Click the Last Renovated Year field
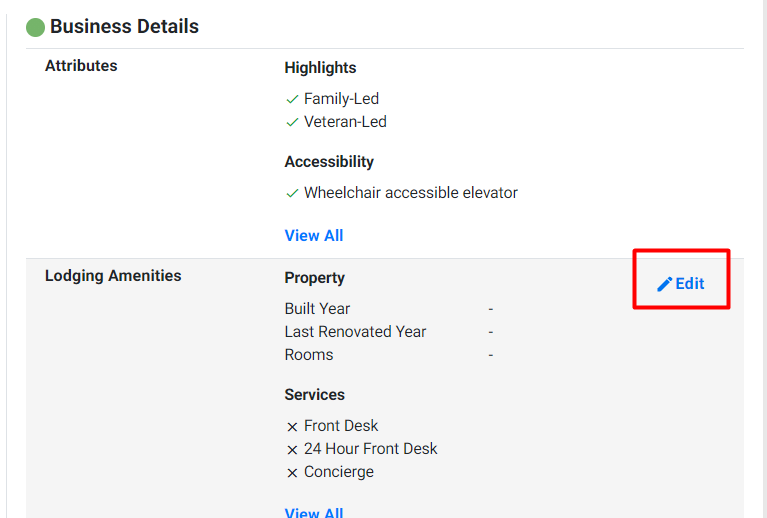The width and height of the screenshot is (767, 518). [389, 332]
